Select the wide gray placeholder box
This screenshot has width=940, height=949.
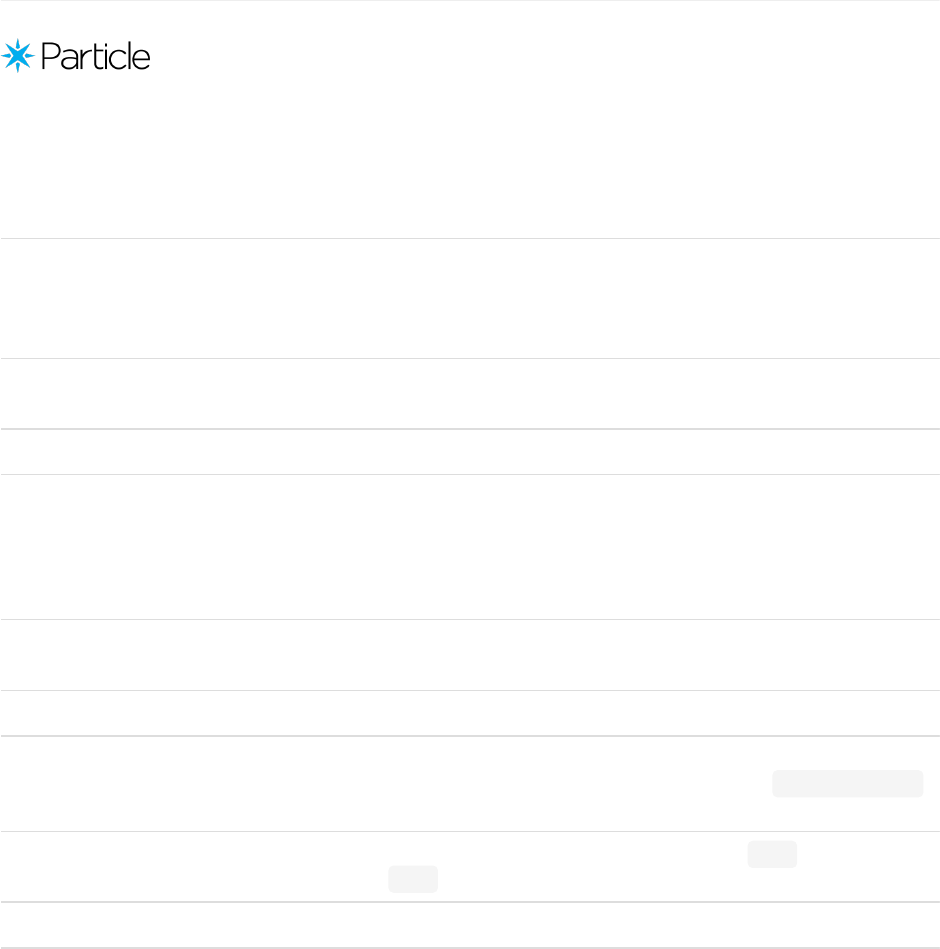pyautogui.click(x=847, y=783)
